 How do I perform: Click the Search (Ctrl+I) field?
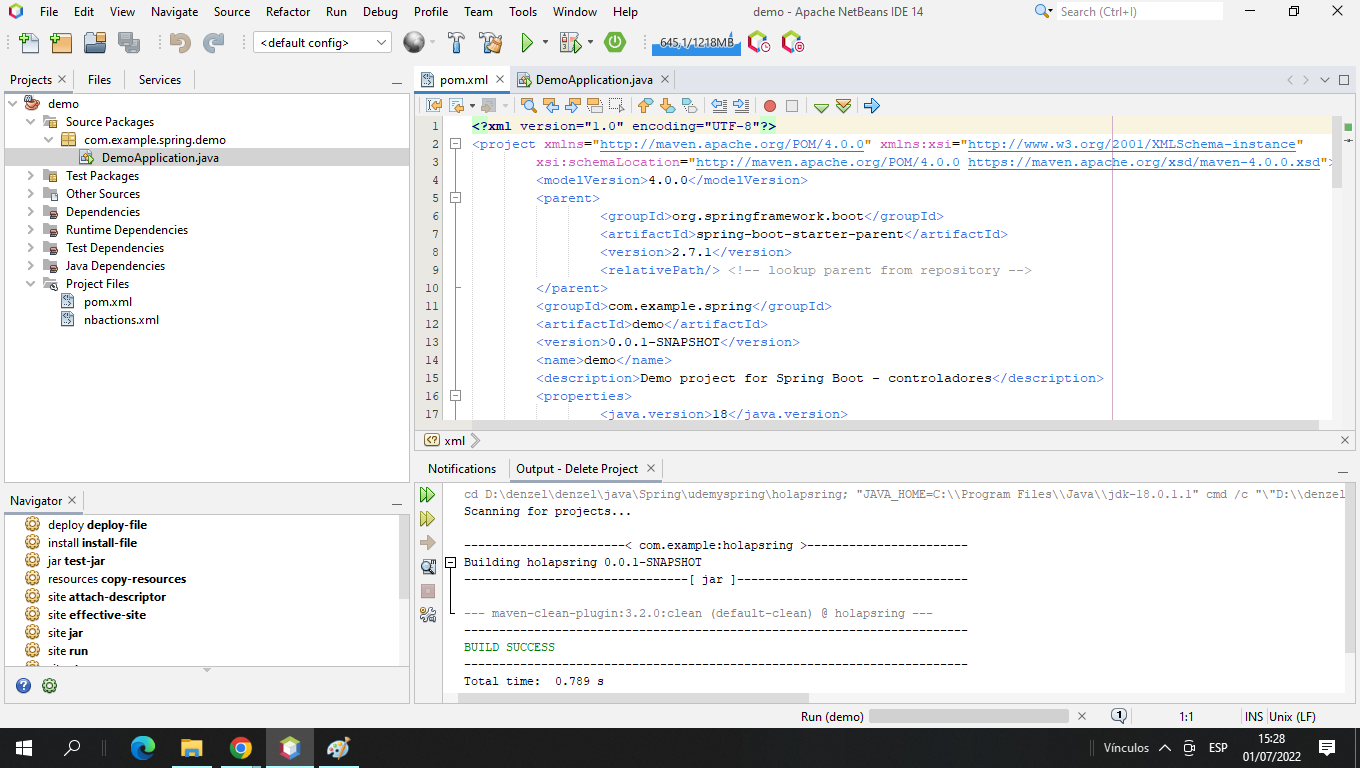[x=1139, y=11]
